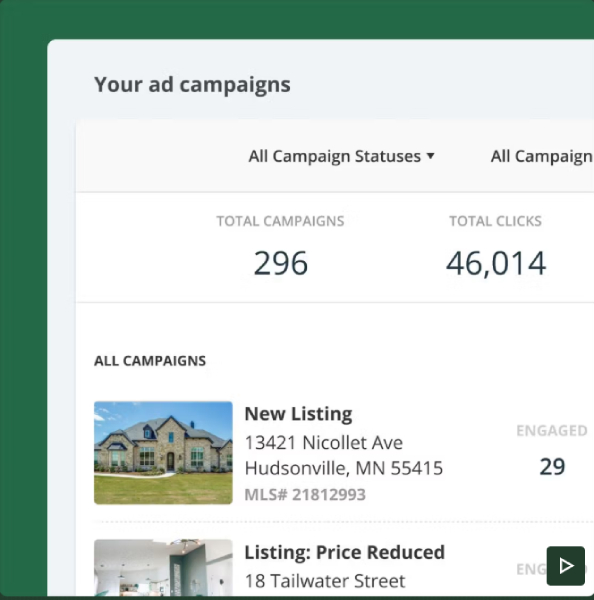
Task: Click the Your ad campaigns heading
Action: coord(192,85)
